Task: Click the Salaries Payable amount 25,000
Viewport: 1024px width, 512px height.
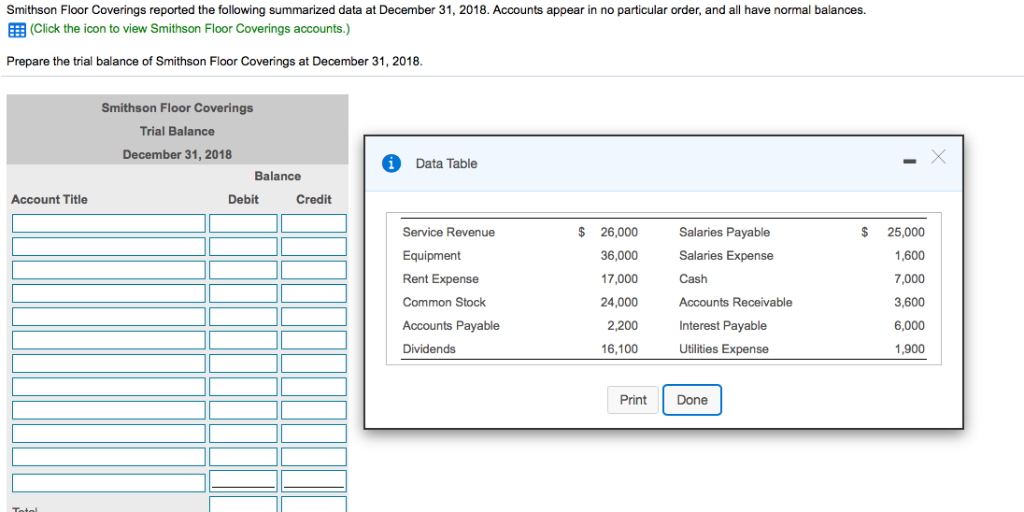Action: pos(906,232)
